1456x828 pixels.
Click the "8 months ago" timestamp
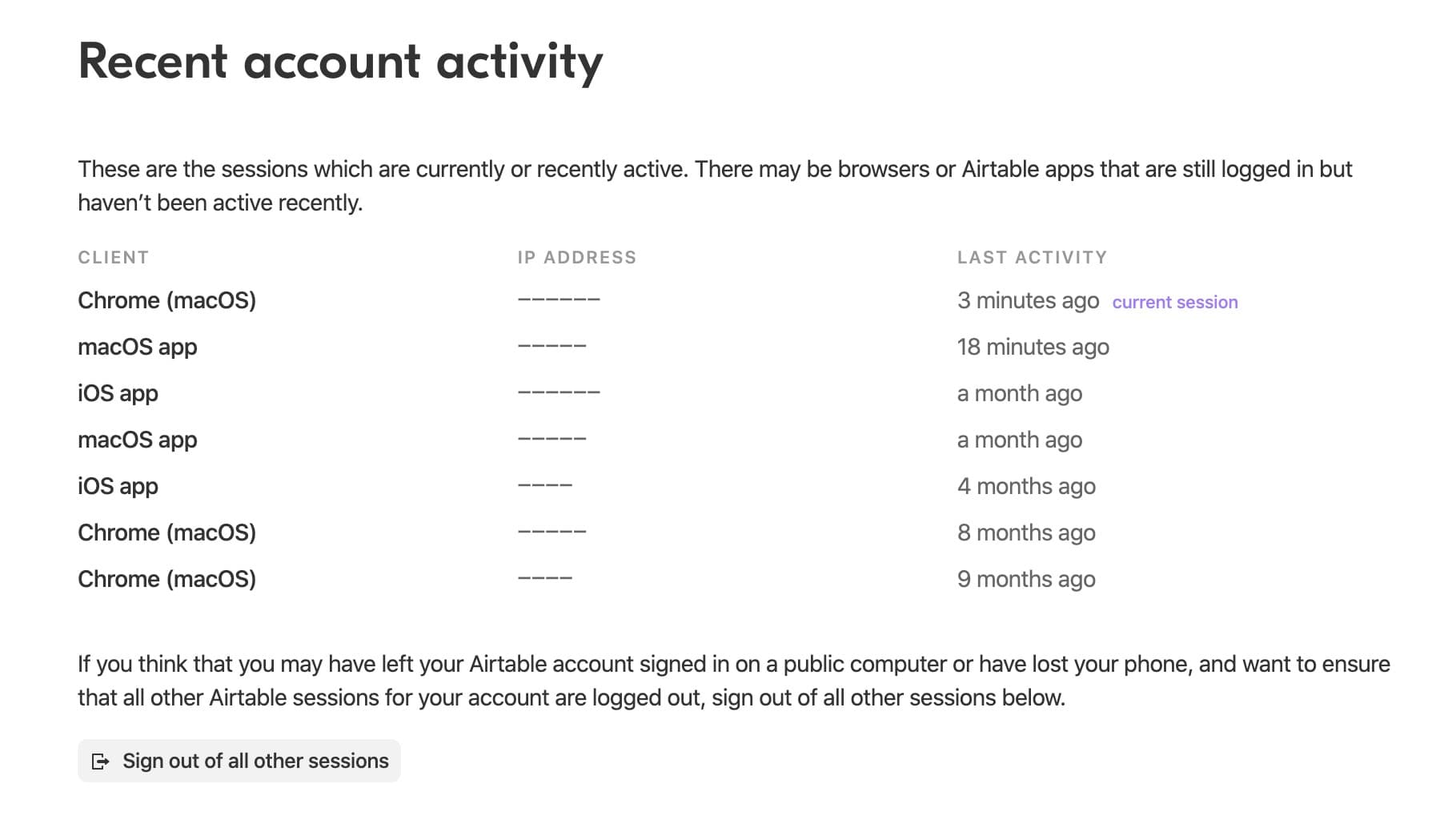(1026, 533)
